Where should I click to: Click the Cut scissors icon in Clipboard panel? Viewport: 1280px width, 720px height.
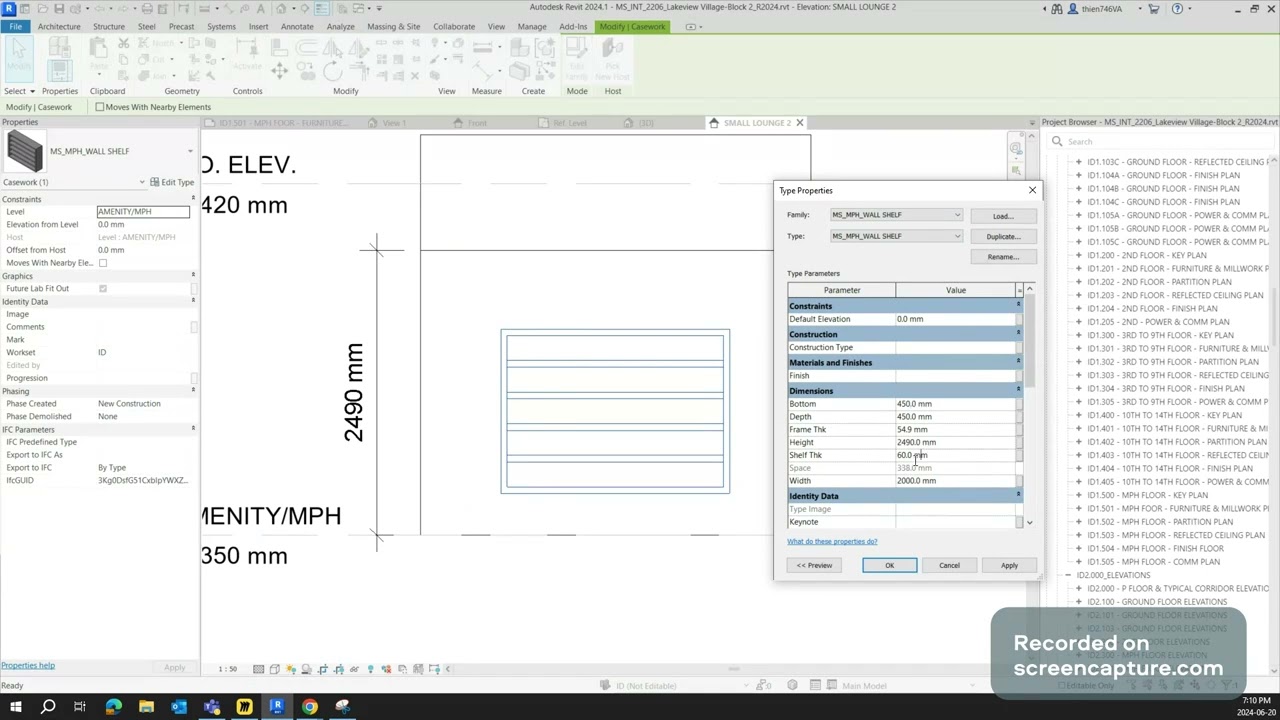point(124,44)
